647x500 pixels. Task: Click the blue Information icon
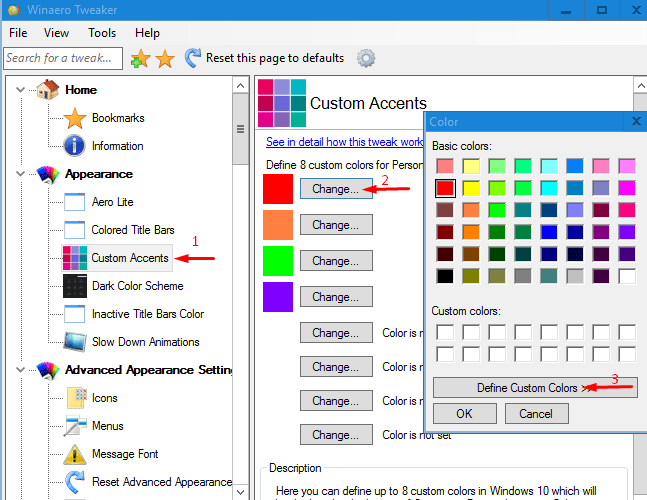coord(75,146)
